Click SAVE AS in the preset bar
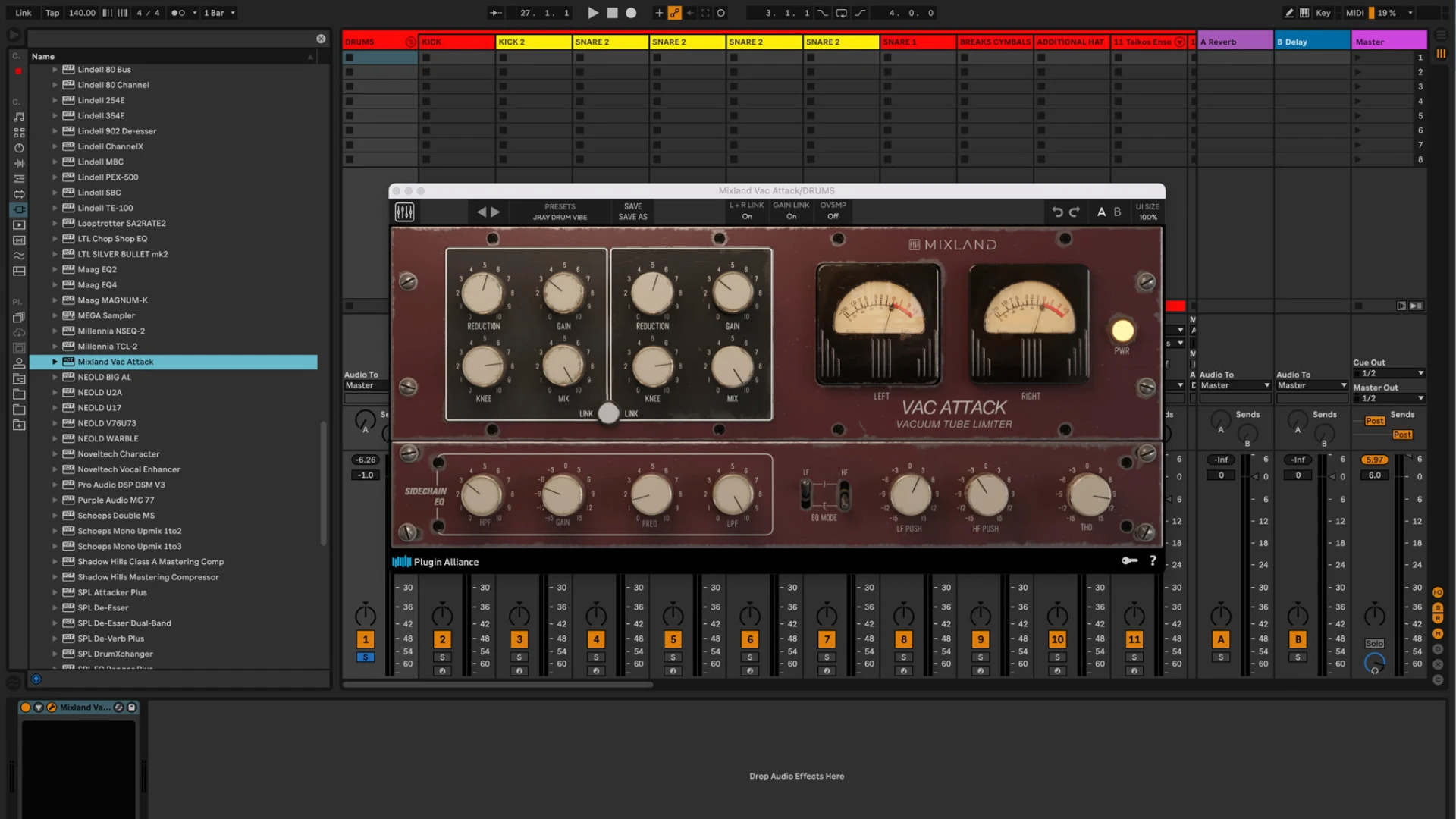This screenshot has height=819, width=1456. click(x=632, y=218)
